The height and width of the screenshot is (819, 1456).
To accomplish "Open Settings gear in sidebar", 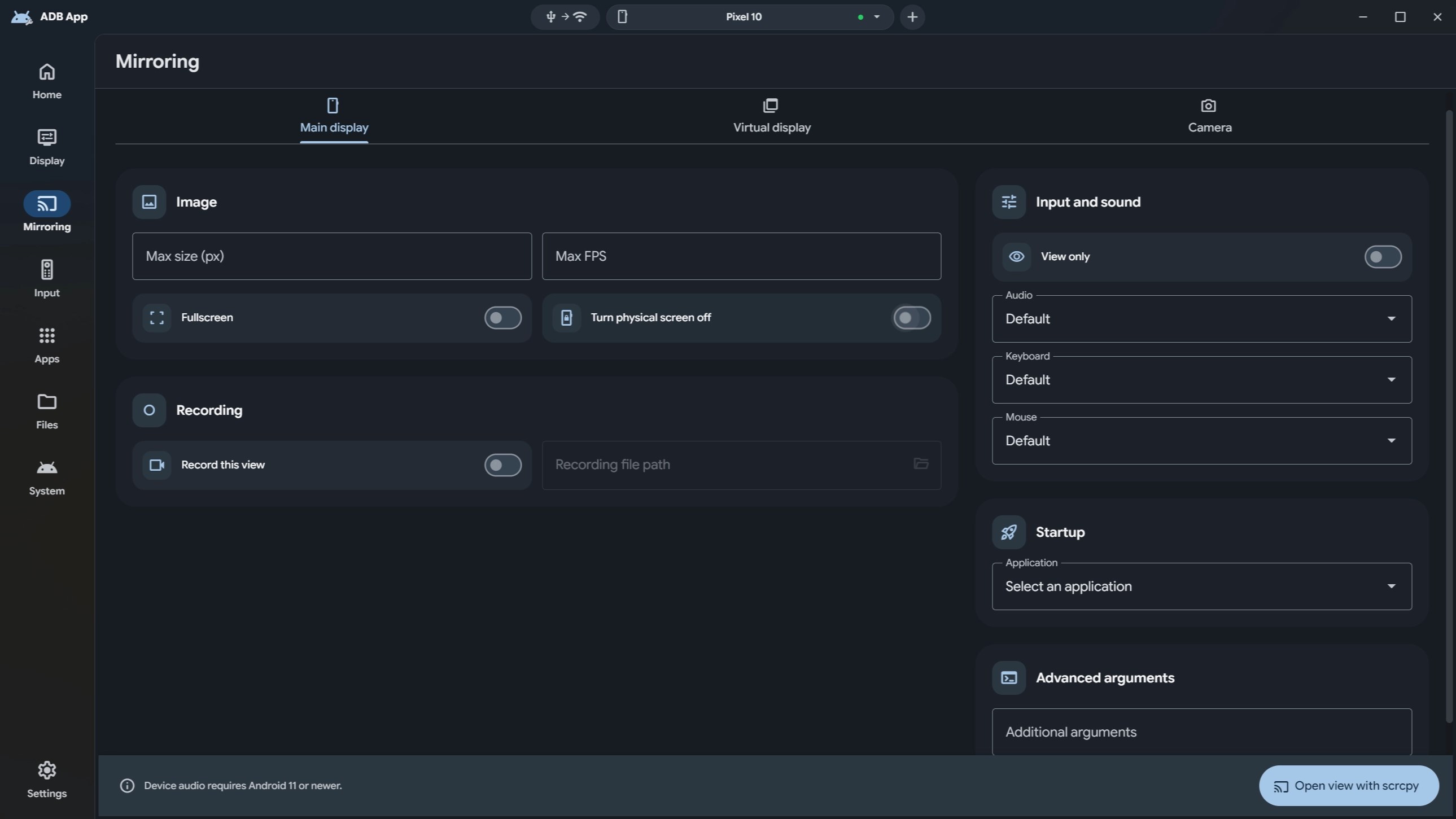I will (x=47, y=780).
